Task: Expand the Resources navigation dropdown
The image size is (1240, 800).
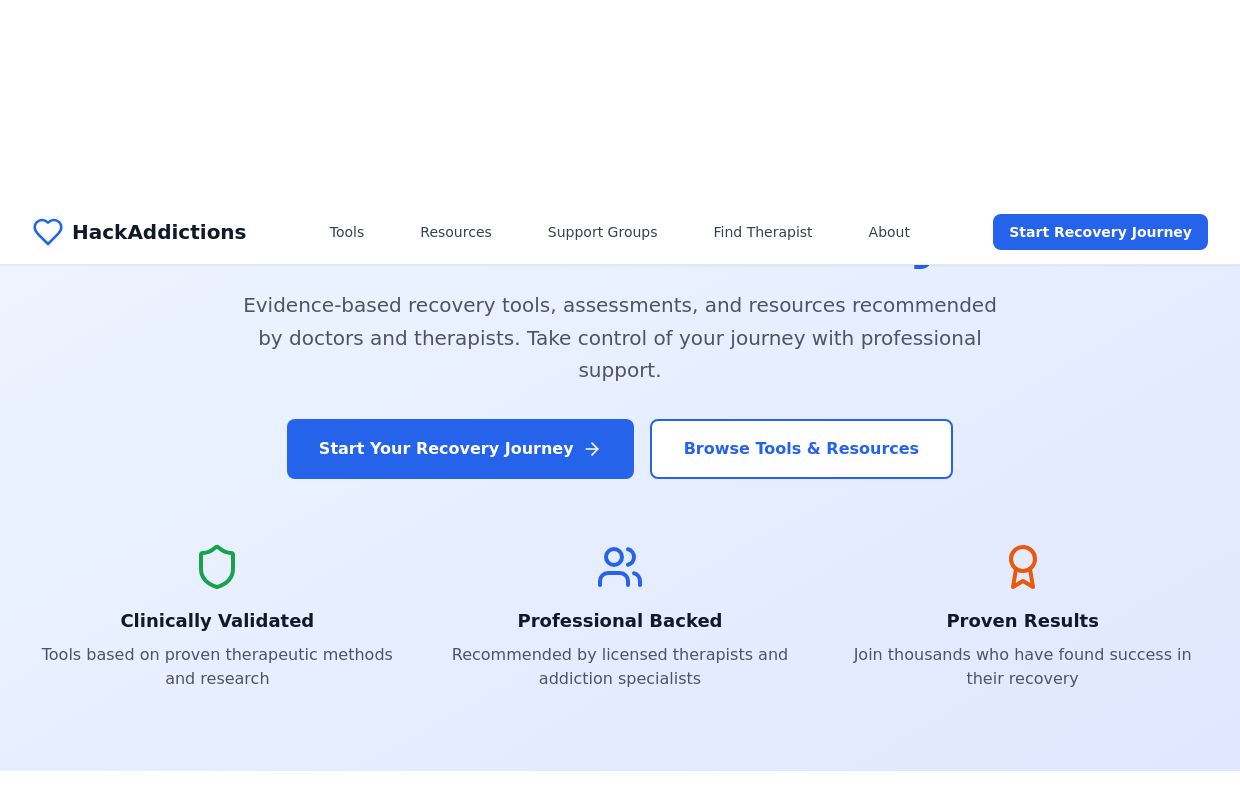Action: [455, 232]
